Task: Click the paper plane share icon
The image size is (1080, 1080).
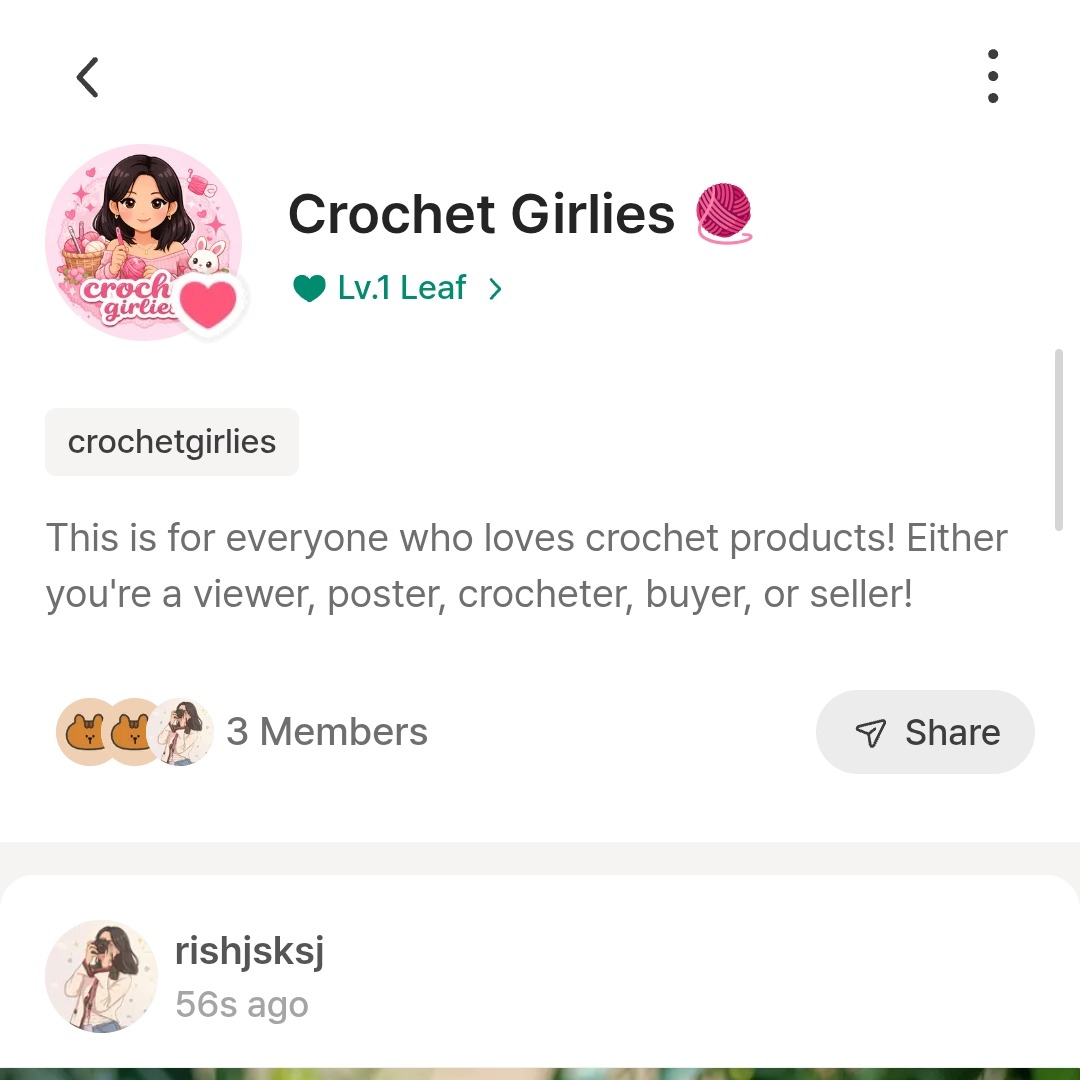Action: click(x=871, y=733)
